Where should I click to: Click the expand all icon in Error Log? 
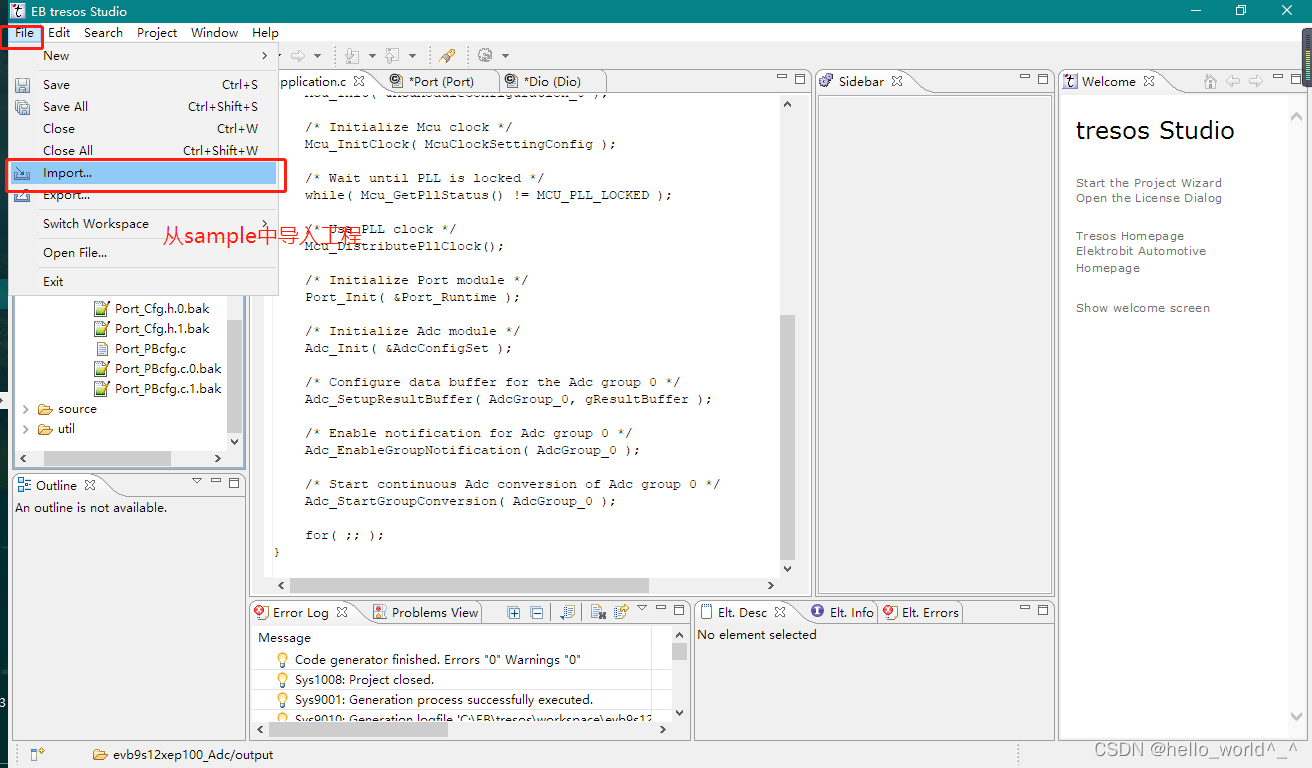click(514, 612)
